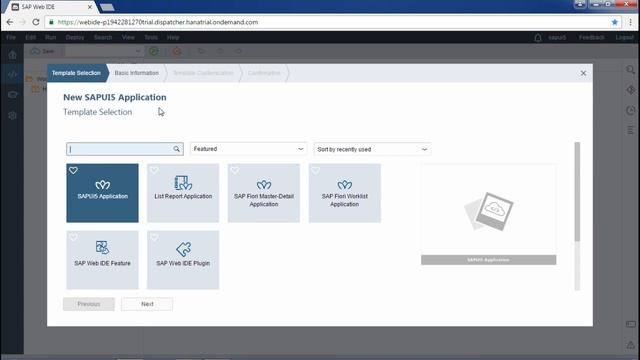Open the Tools menu

pos(151,37)
